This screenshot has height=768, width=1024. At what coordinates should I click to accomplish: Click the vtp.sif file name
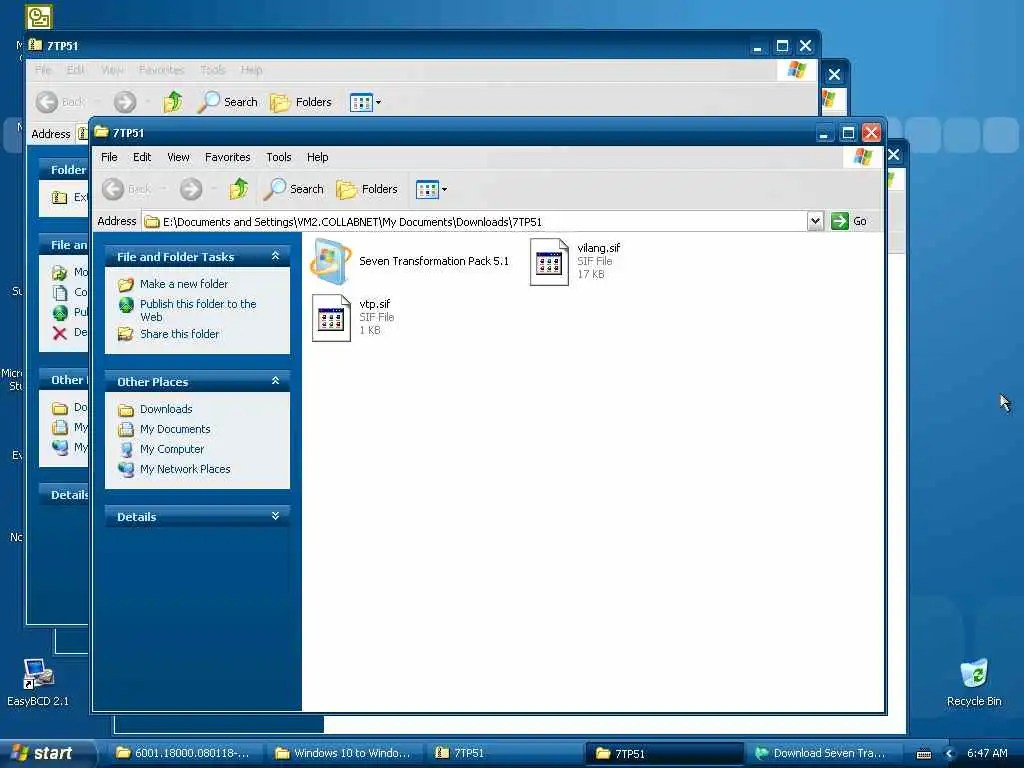[375, 304]
